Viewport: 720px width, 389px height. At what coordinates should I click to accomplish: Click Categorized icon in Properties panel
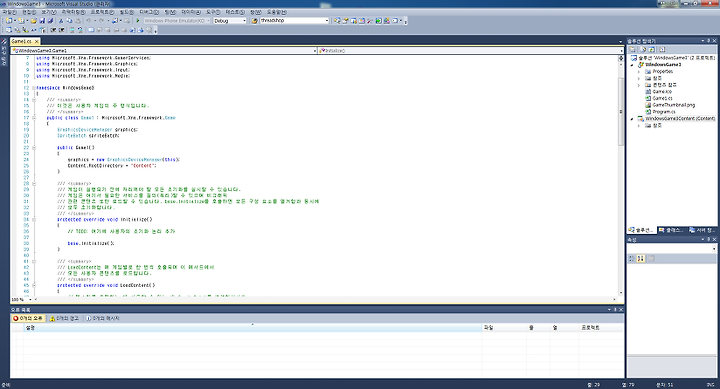632,259
